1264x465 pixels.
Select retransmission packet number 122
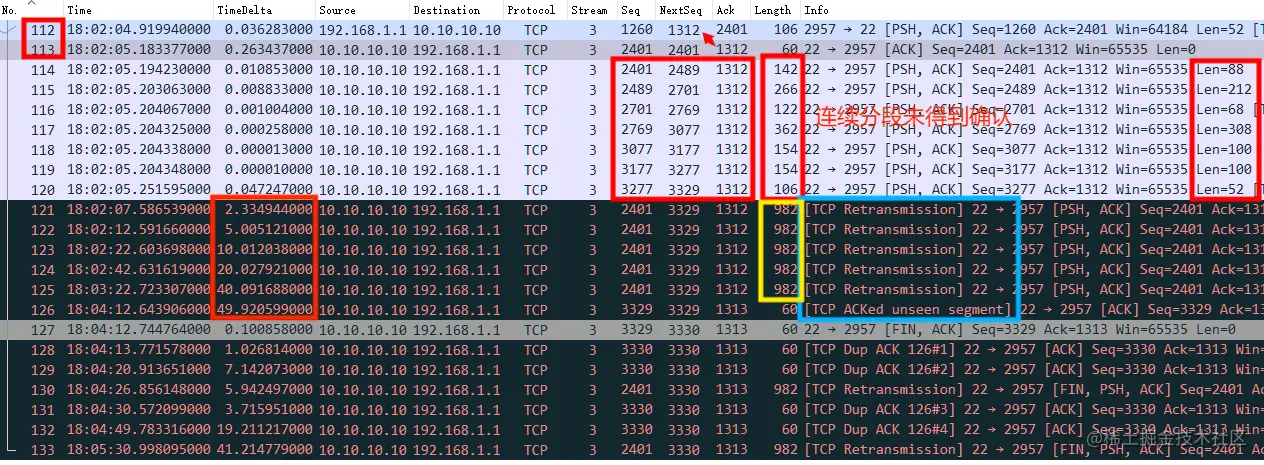42,230
